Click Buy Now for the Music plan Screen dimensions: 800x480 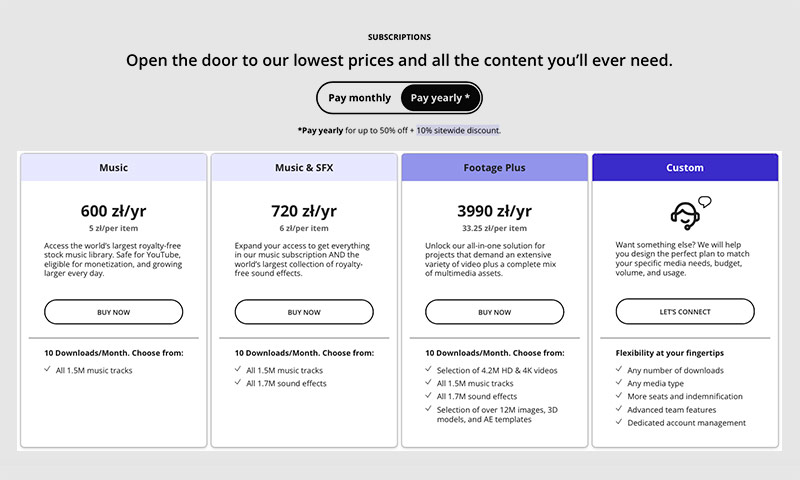click(x=114, y=312)
